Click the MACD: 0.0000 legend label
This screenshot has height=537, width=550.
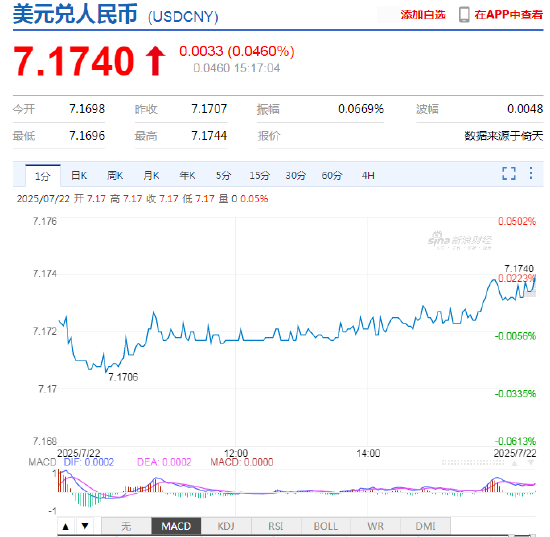[x=242, y=462]
